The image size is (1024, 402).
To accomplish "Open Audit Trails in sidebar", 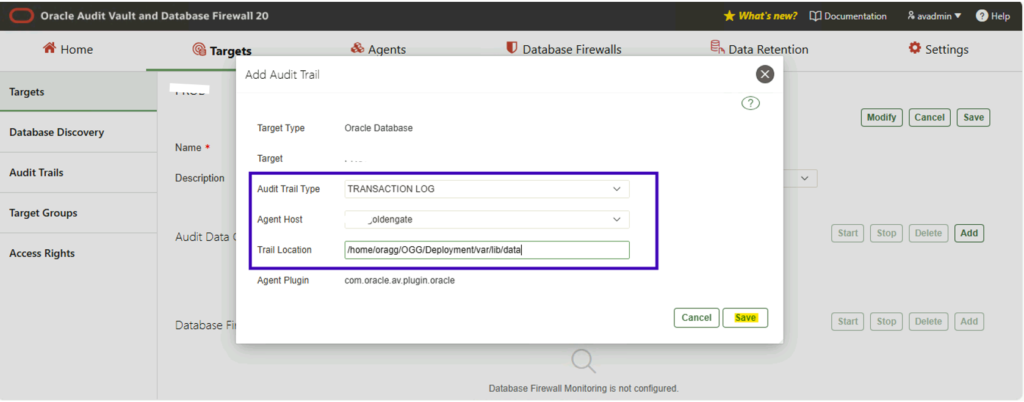I will tap(78, 173).
